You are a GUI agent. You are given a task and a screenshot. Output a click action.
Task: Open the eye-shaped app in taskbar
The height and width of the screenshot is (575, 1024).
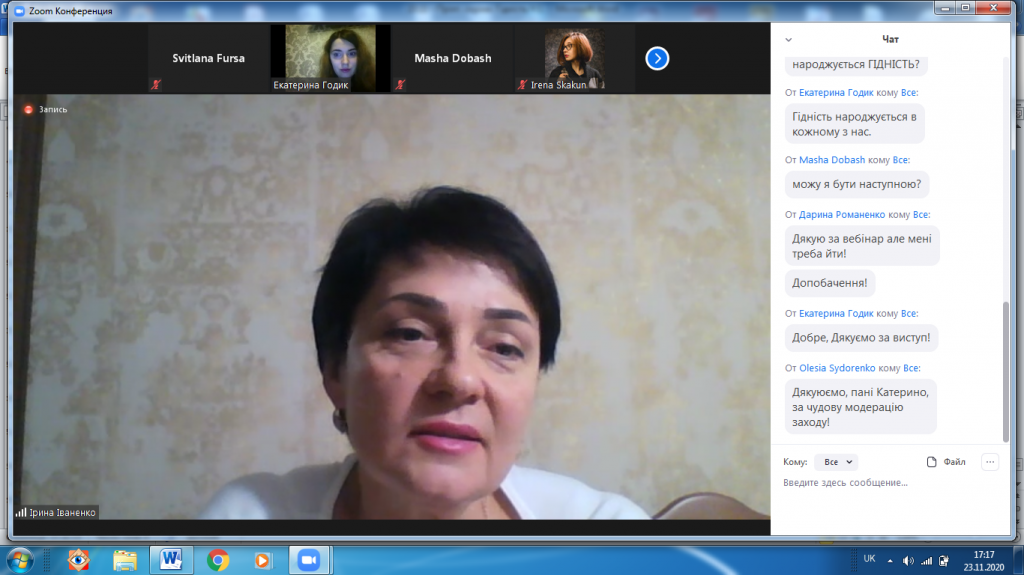click(78, 561)
